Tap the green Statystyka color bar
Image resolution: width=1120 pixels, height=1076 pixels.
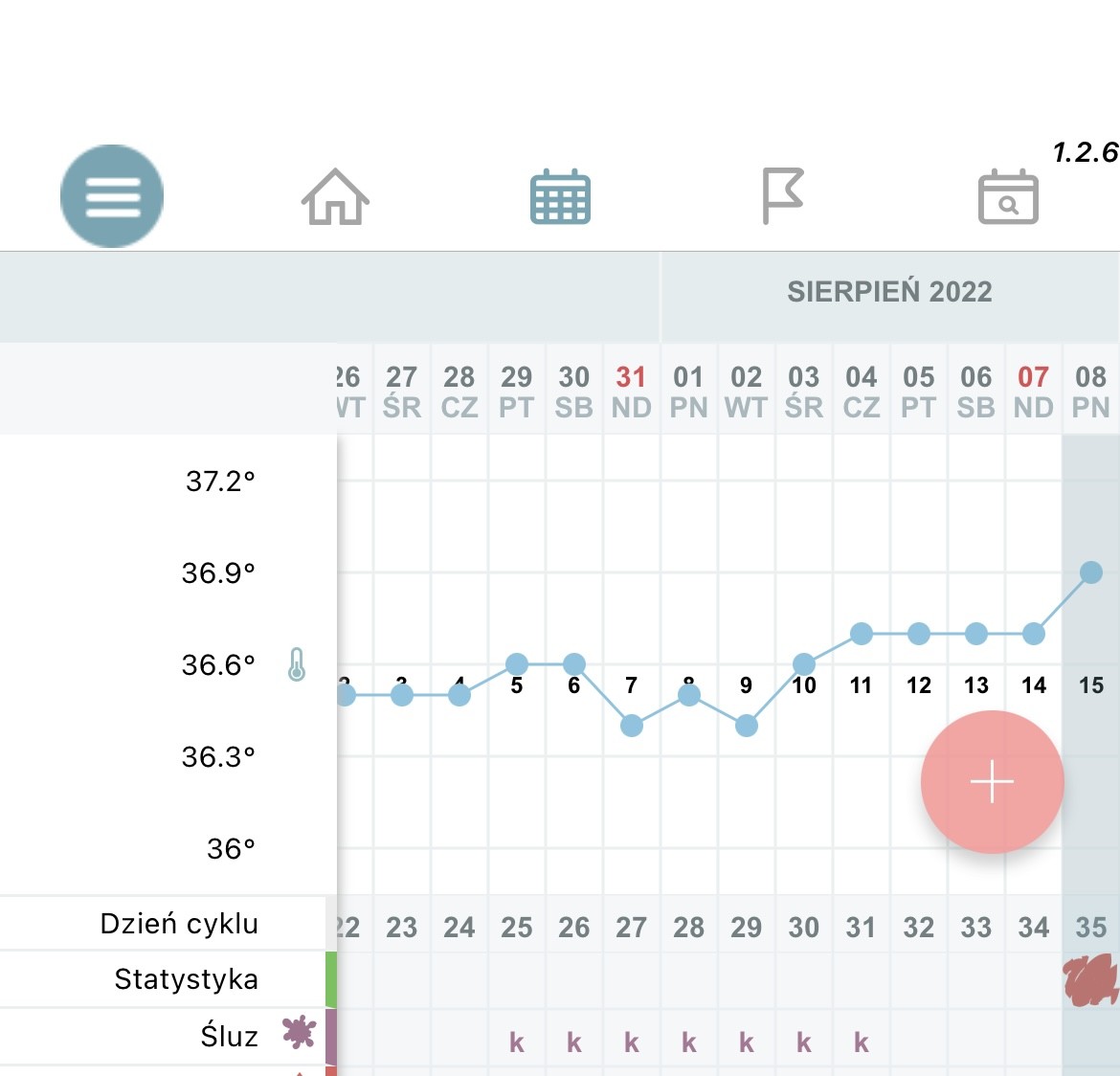click(x=331, y=979)
